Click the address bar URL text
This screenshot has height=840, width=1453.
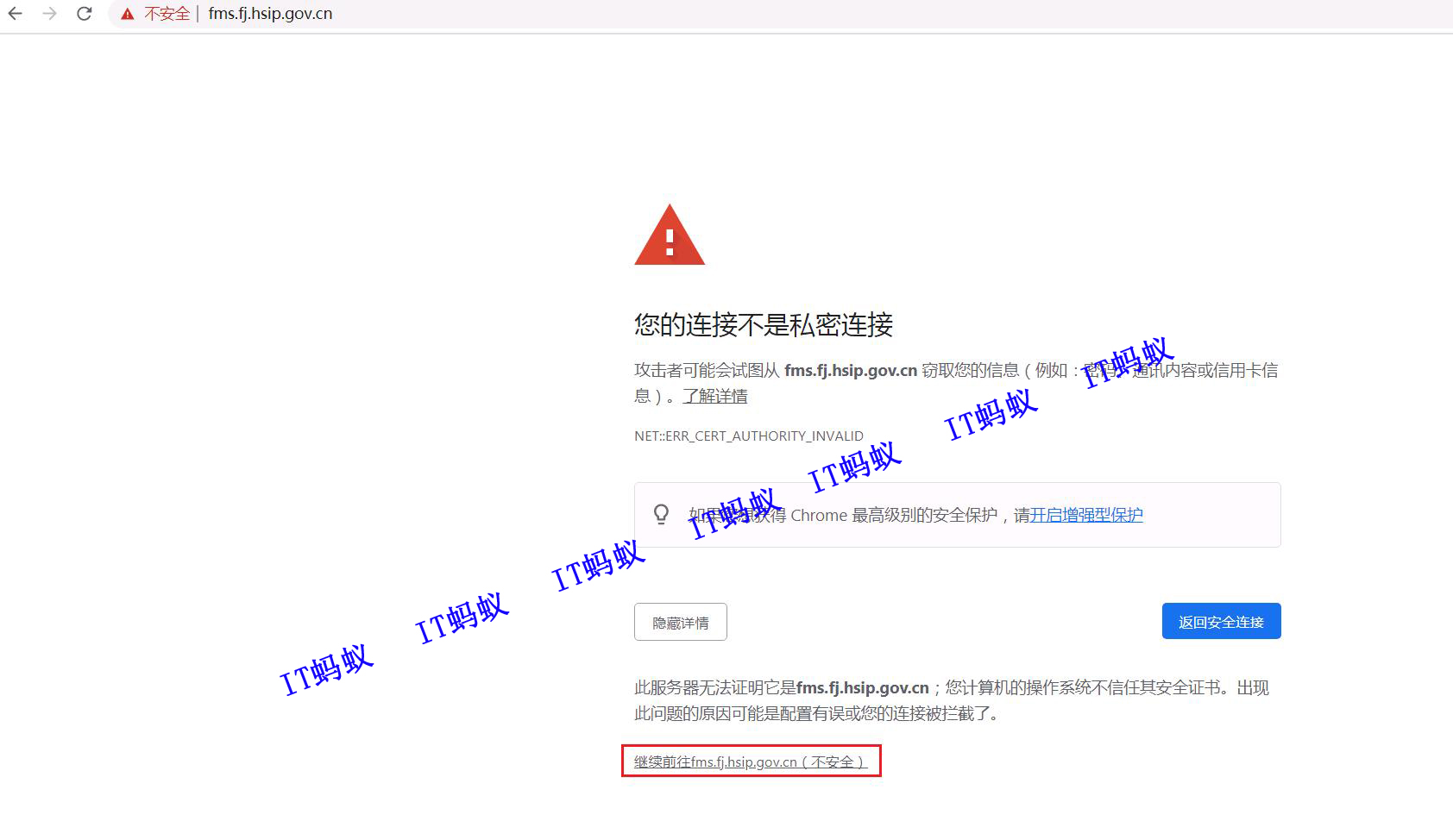click(270, 14)
